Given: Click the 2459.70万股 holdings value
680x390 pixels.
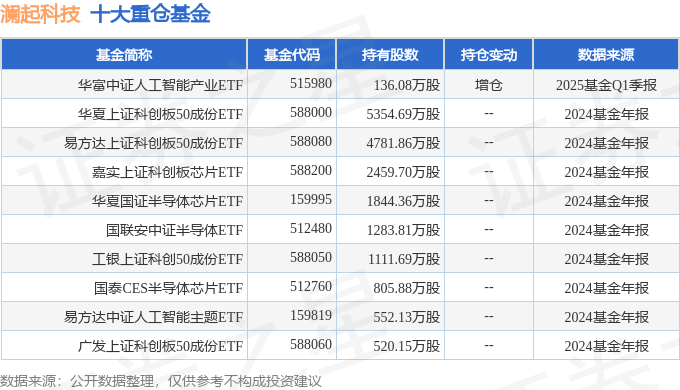Looking at the screenshot, I should (403, 172).
